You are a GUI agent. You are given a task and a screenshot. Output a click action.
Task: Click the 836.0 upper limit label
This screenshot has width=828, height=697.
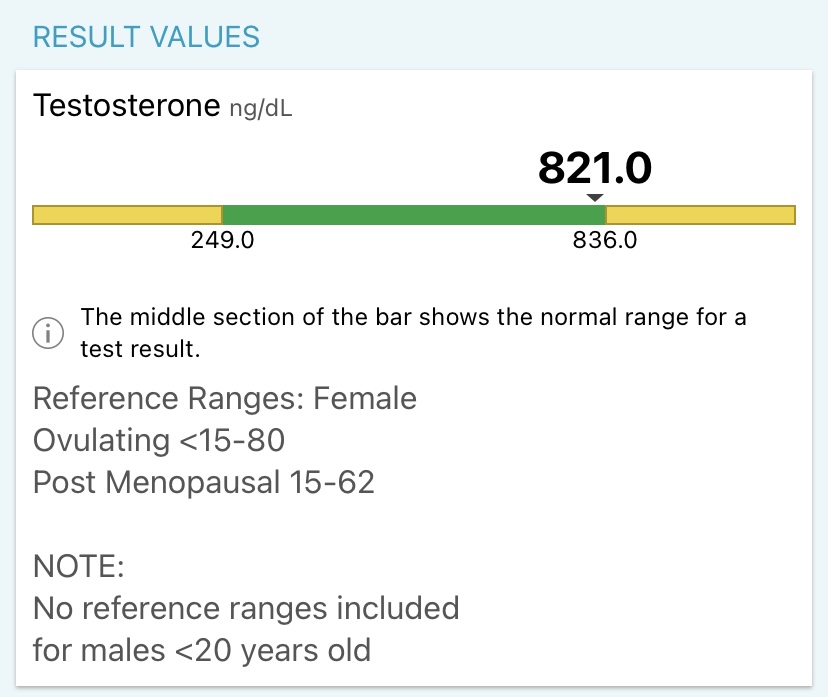605,241
